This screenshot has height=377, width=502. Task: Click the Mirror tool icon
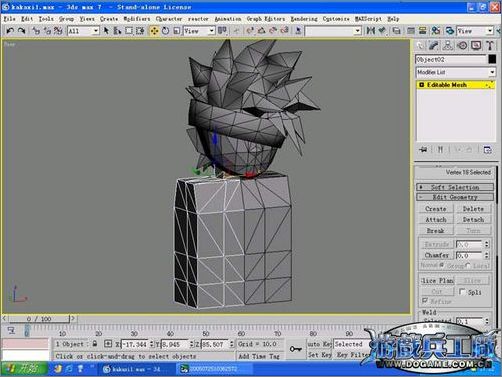(371, 31)
